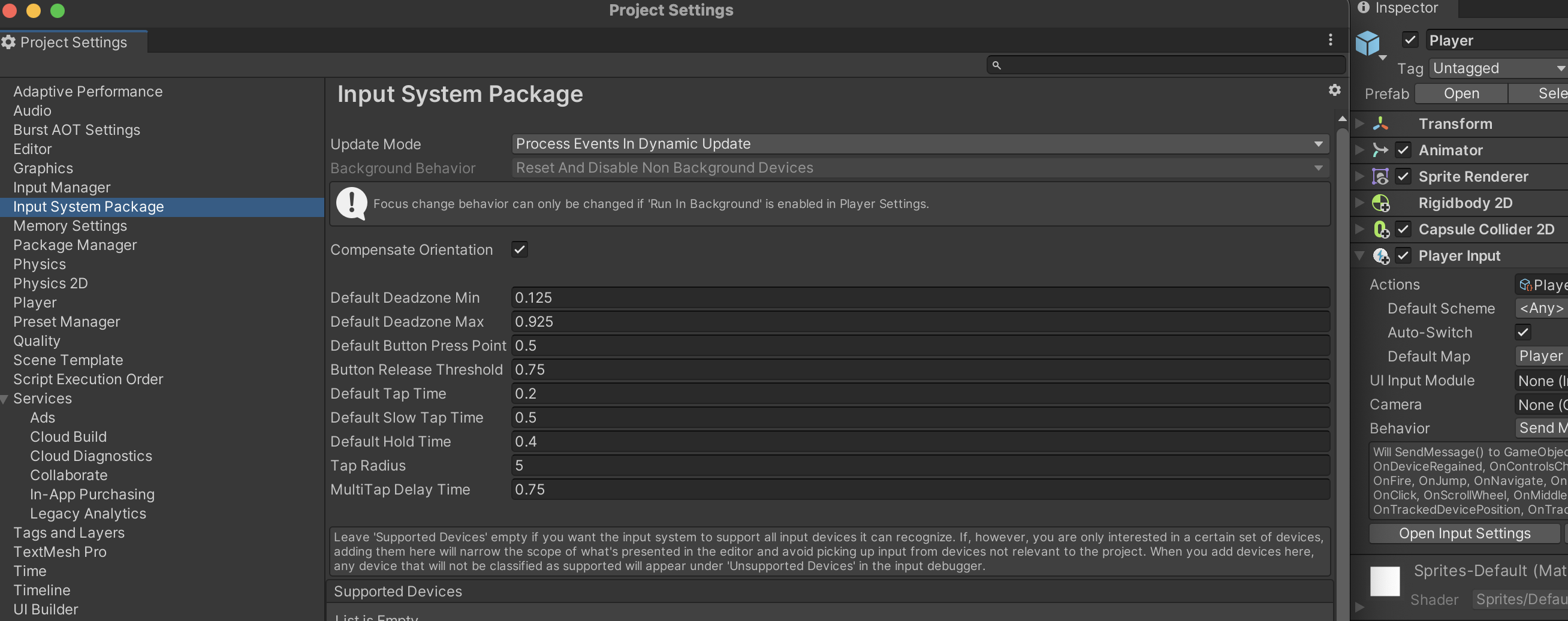1568x621 pixels.
Task: Click the Sprite Renderer component icon
Action: coord(1380,177)
